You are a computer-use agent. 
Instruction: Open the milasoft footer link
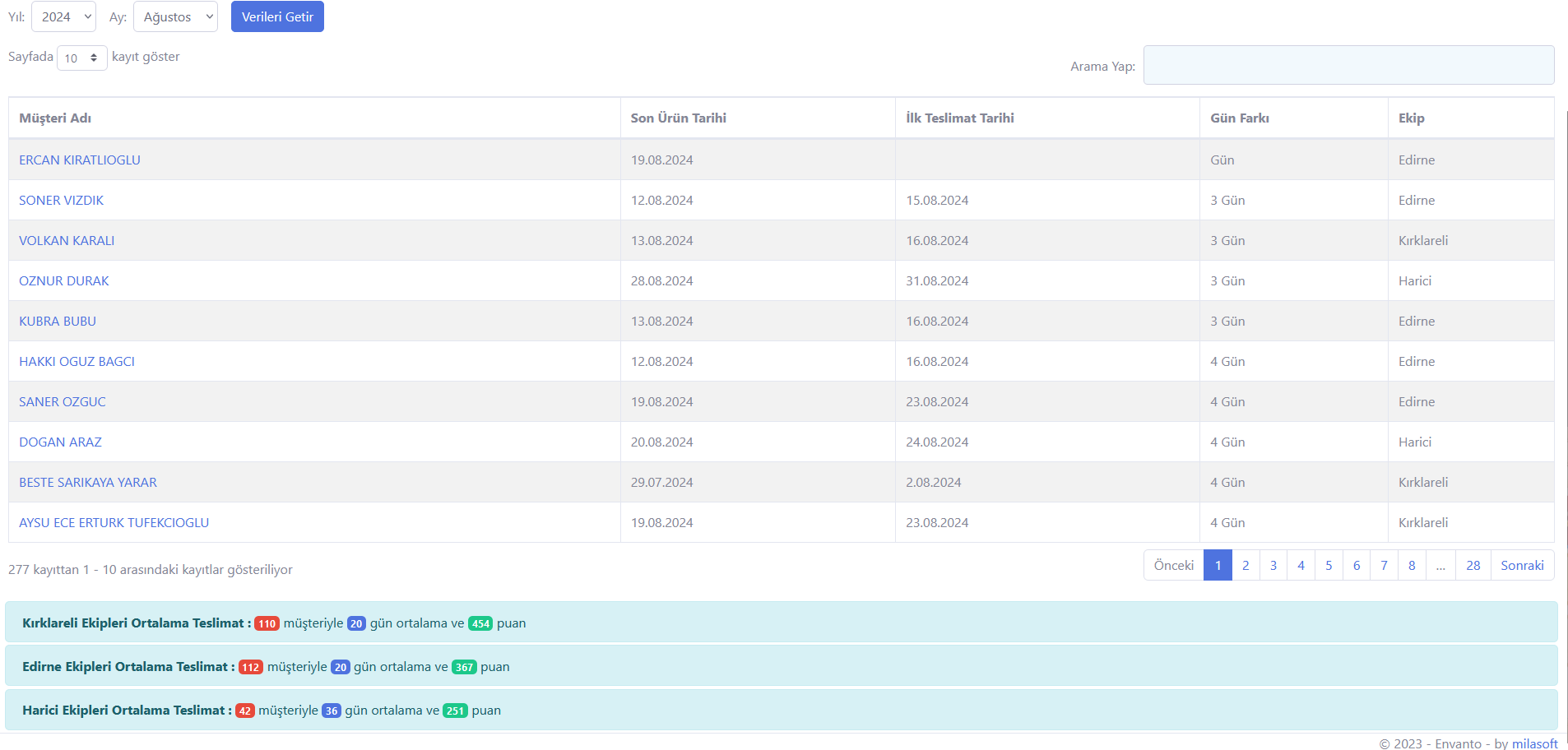(1534, 743)
